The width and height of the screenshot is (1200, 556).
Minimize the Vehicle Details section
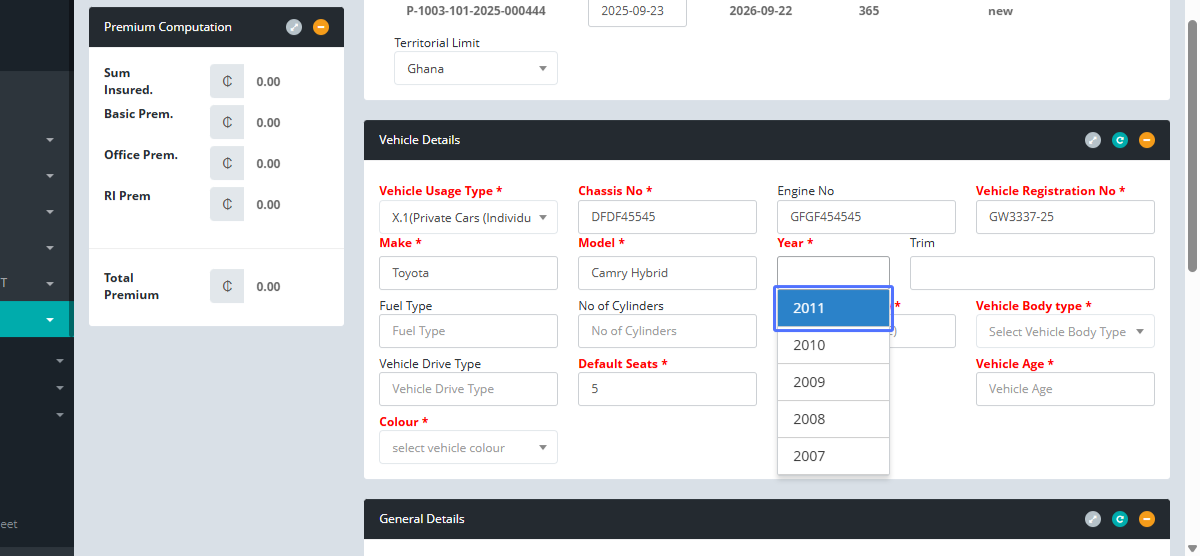pyautogui.click(x=1147, y=140)
